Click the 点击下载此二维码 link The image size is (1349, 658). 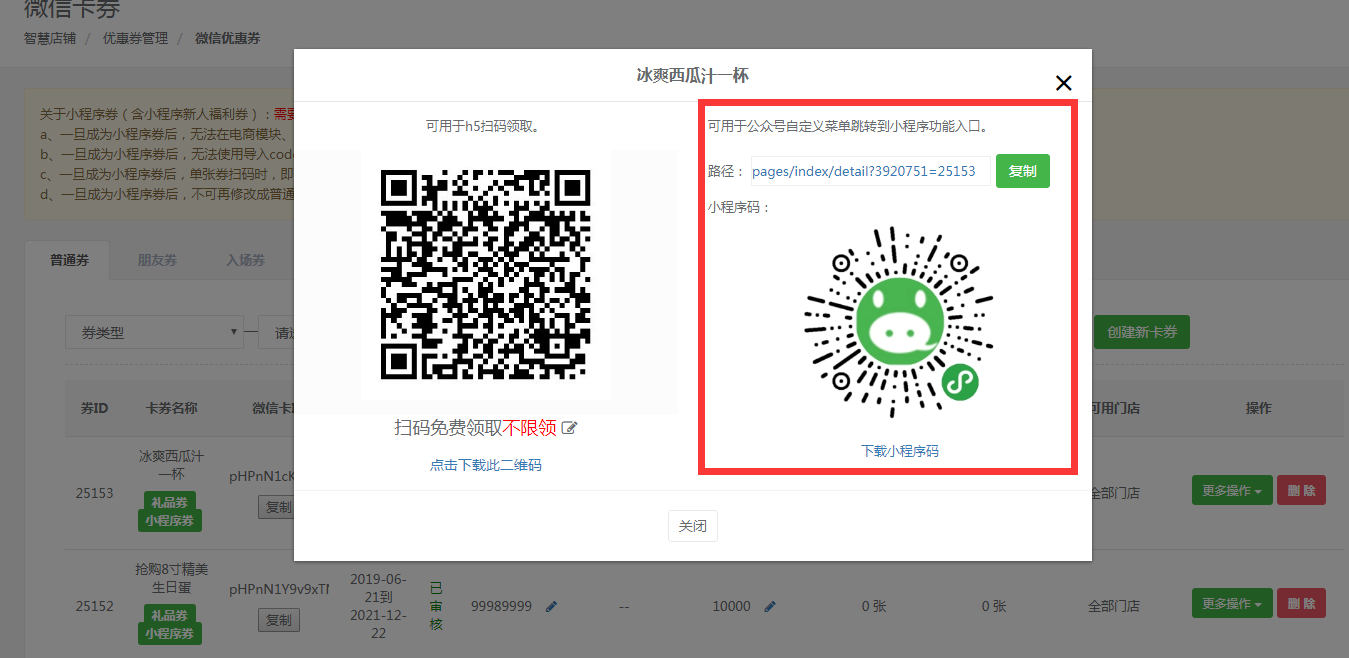click(x=486, y=465)
